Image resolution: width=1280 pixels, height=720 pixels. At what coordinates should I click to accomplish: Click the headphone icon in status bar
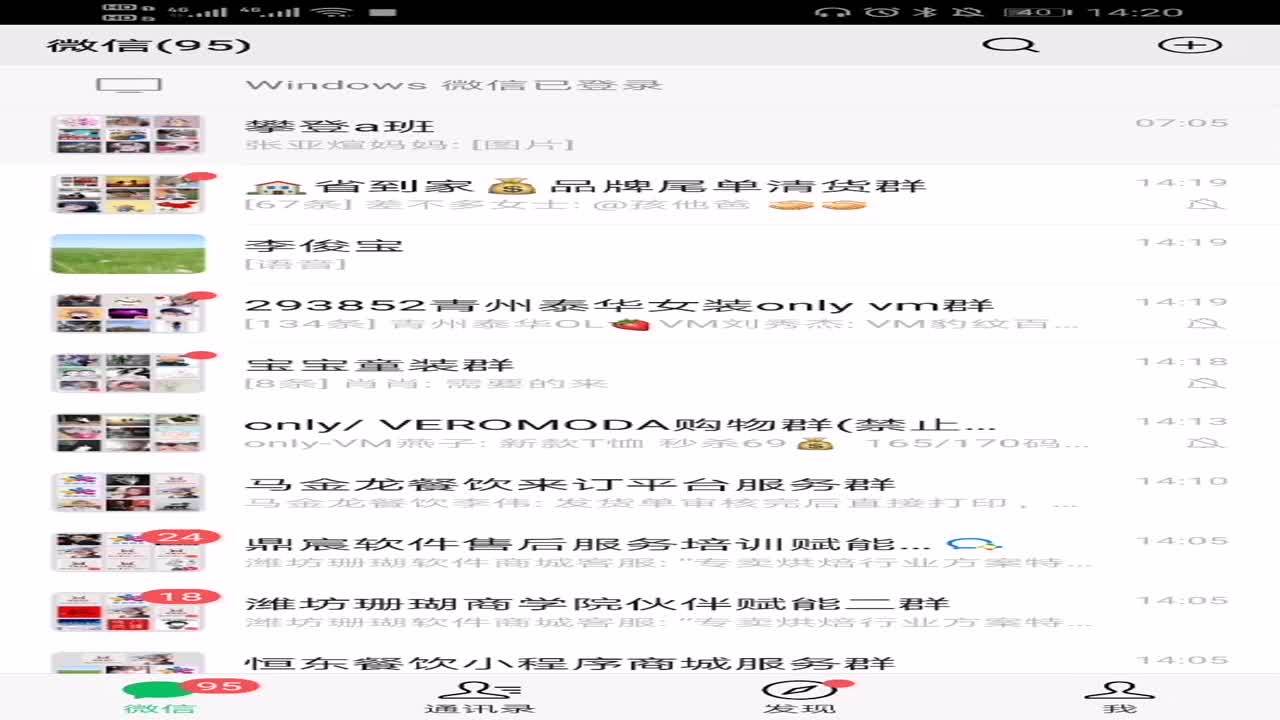833,12
